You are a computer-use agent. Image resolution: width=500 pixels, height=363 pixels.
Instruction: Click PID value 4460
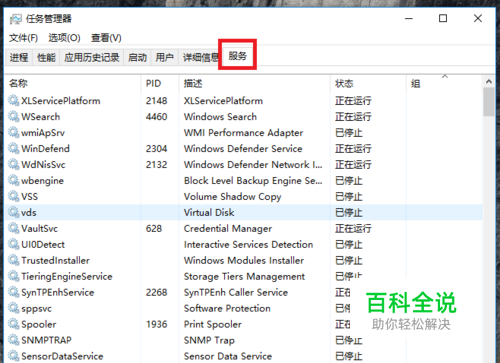click(x=156, y=117)
